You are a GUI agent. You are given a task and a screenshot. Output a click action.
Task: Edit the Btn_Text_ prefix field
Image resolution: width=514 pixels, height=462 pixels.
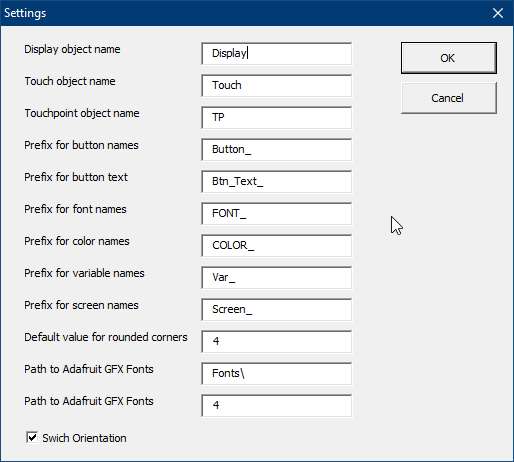point(277,181)
